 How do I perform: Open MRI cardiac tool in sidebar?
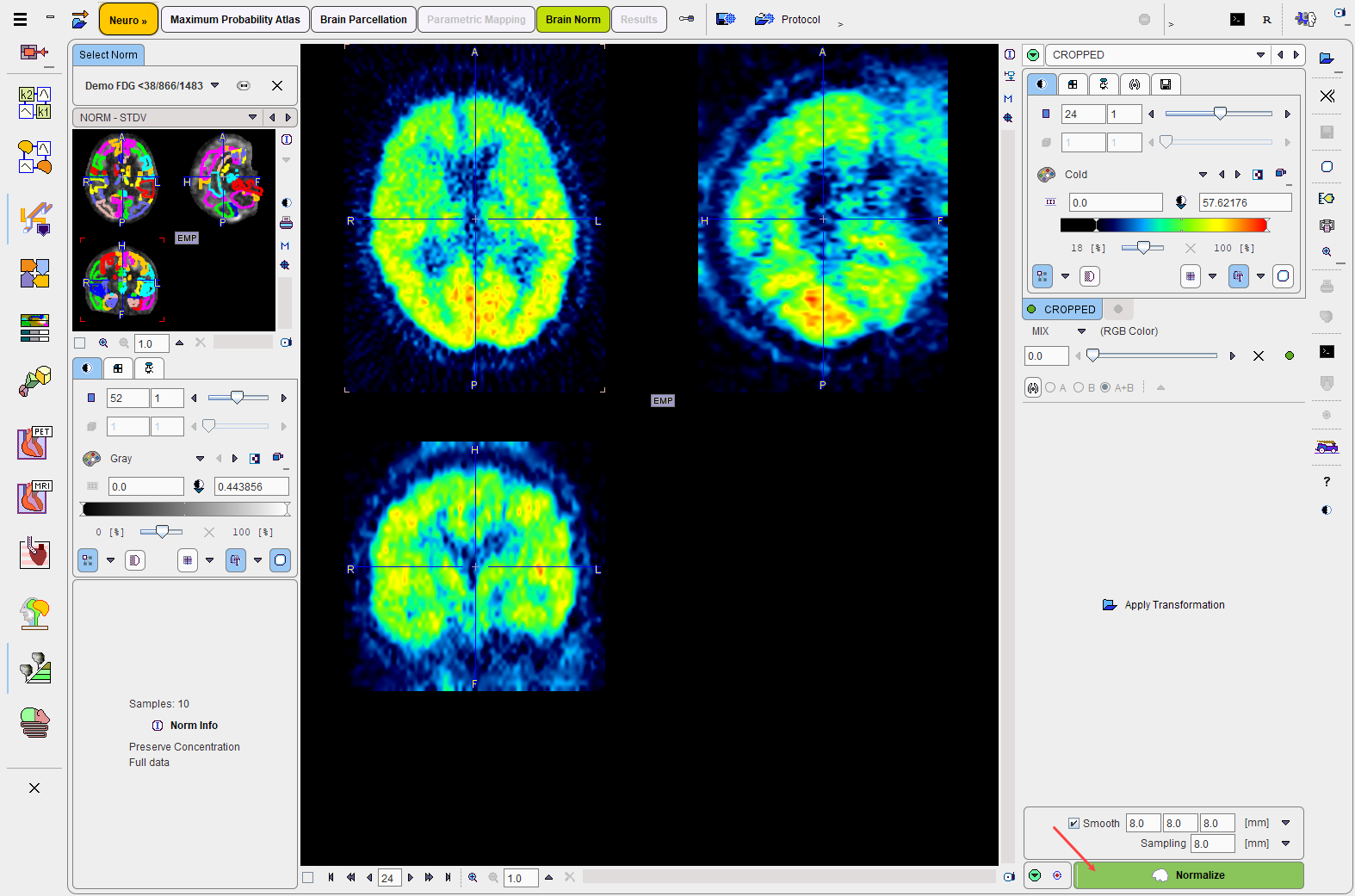tap(34, 497)
